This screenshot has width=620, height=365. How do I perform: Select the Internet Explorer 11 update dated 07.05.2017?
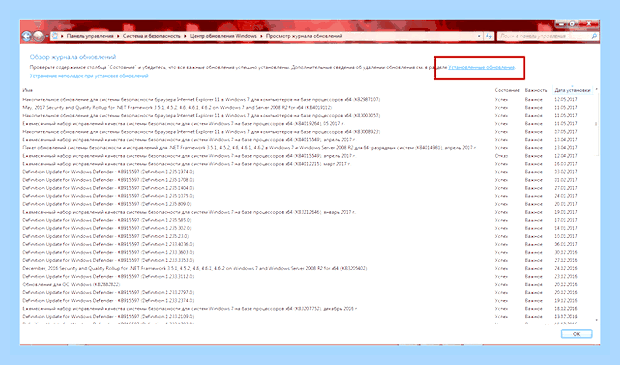point(308,131)
